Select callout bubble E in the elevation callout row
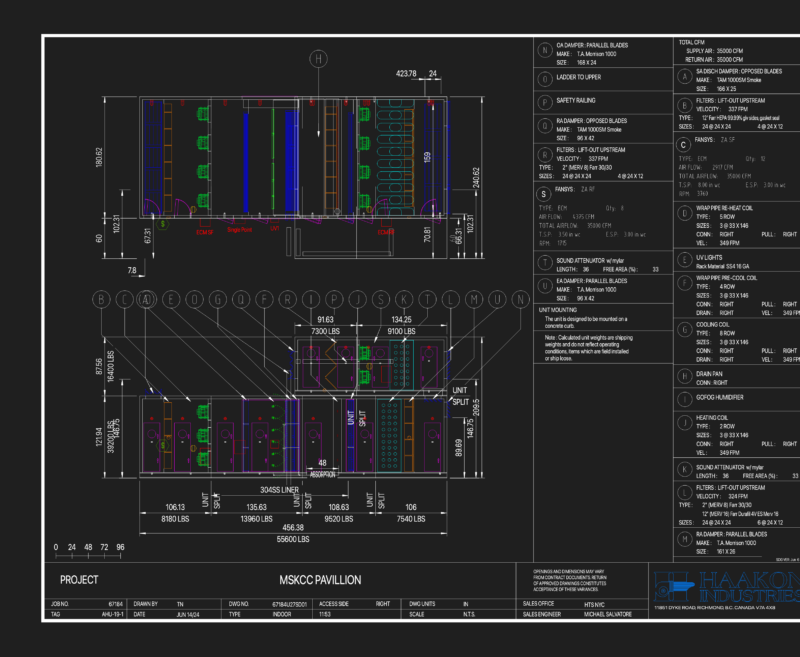The width and height of the screenshot is (800, 657). coord(171,299)
